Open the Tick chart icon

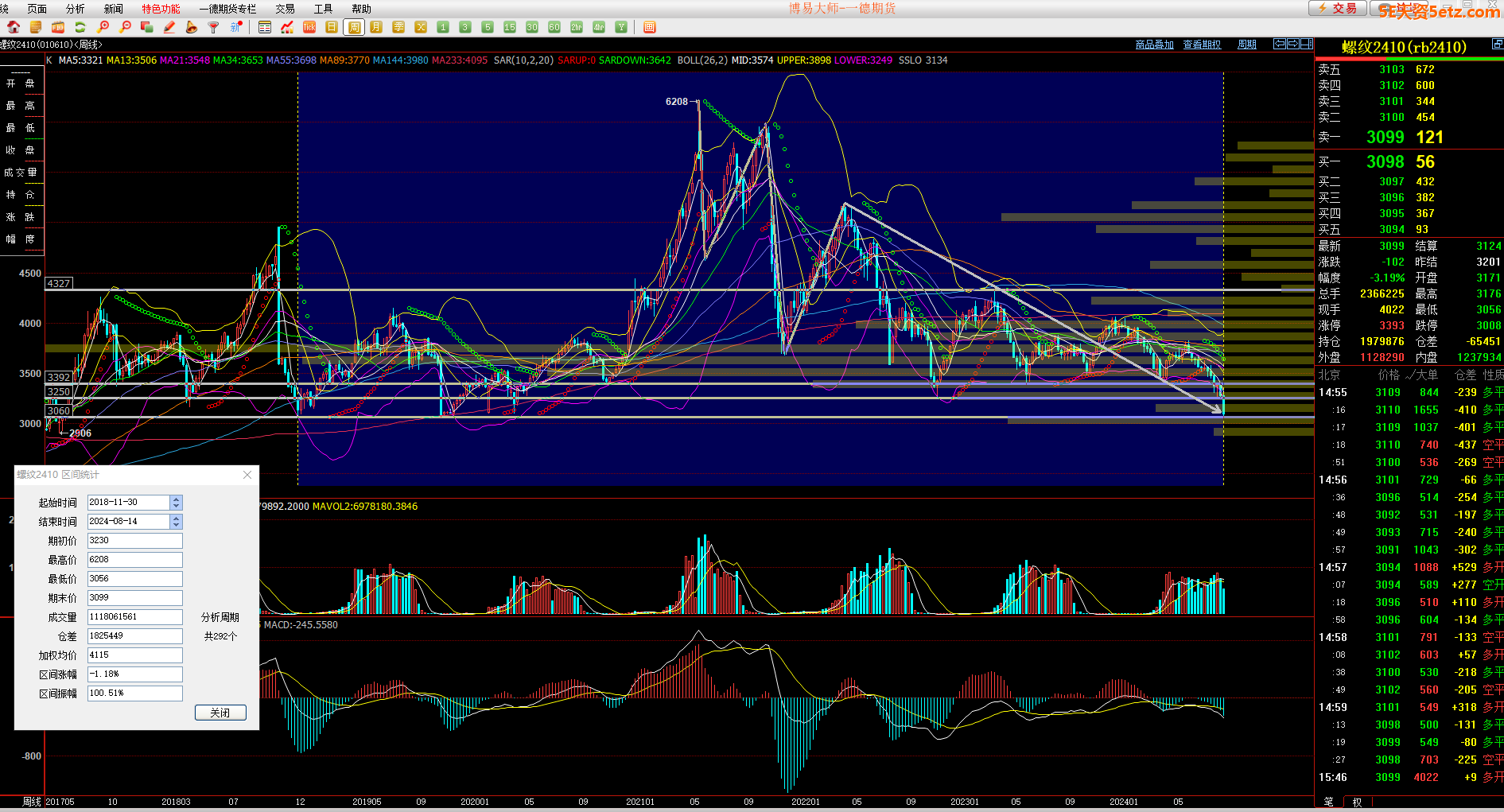309,27
